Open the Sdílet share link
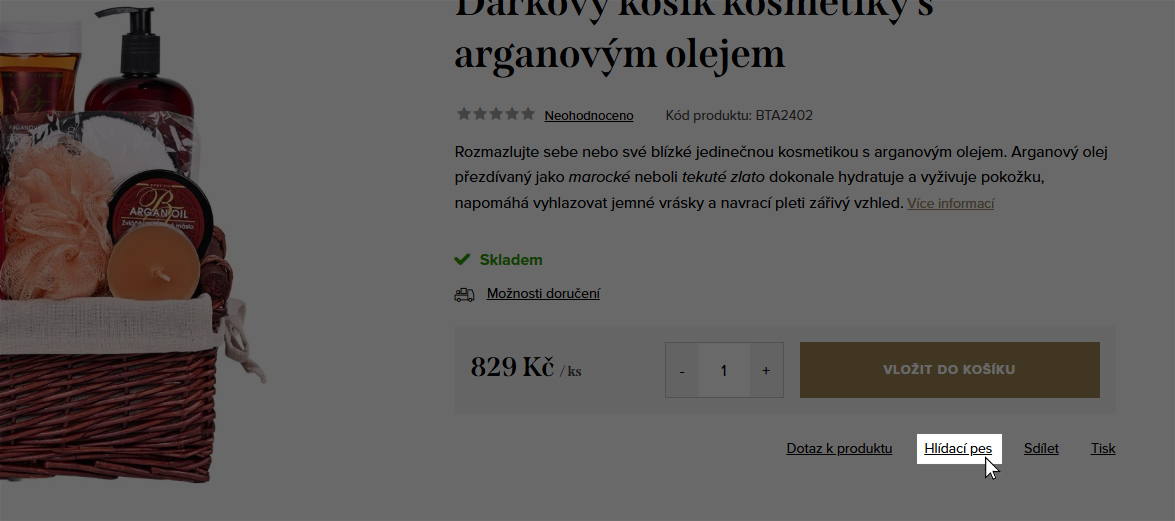 (x=1041, y=448)
